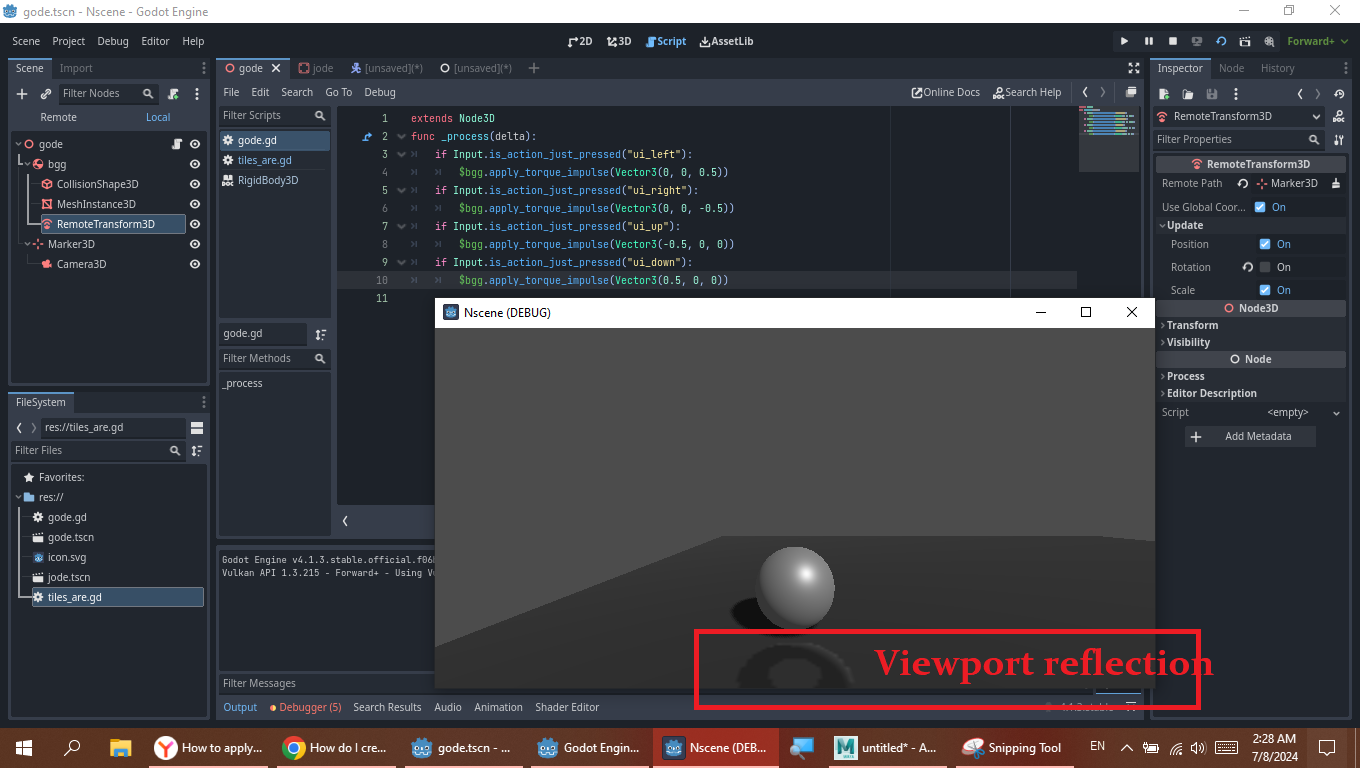Enable Update Rotation checkbox
The width and height of the screenshot is (1360, 768).
(1265, 267)
